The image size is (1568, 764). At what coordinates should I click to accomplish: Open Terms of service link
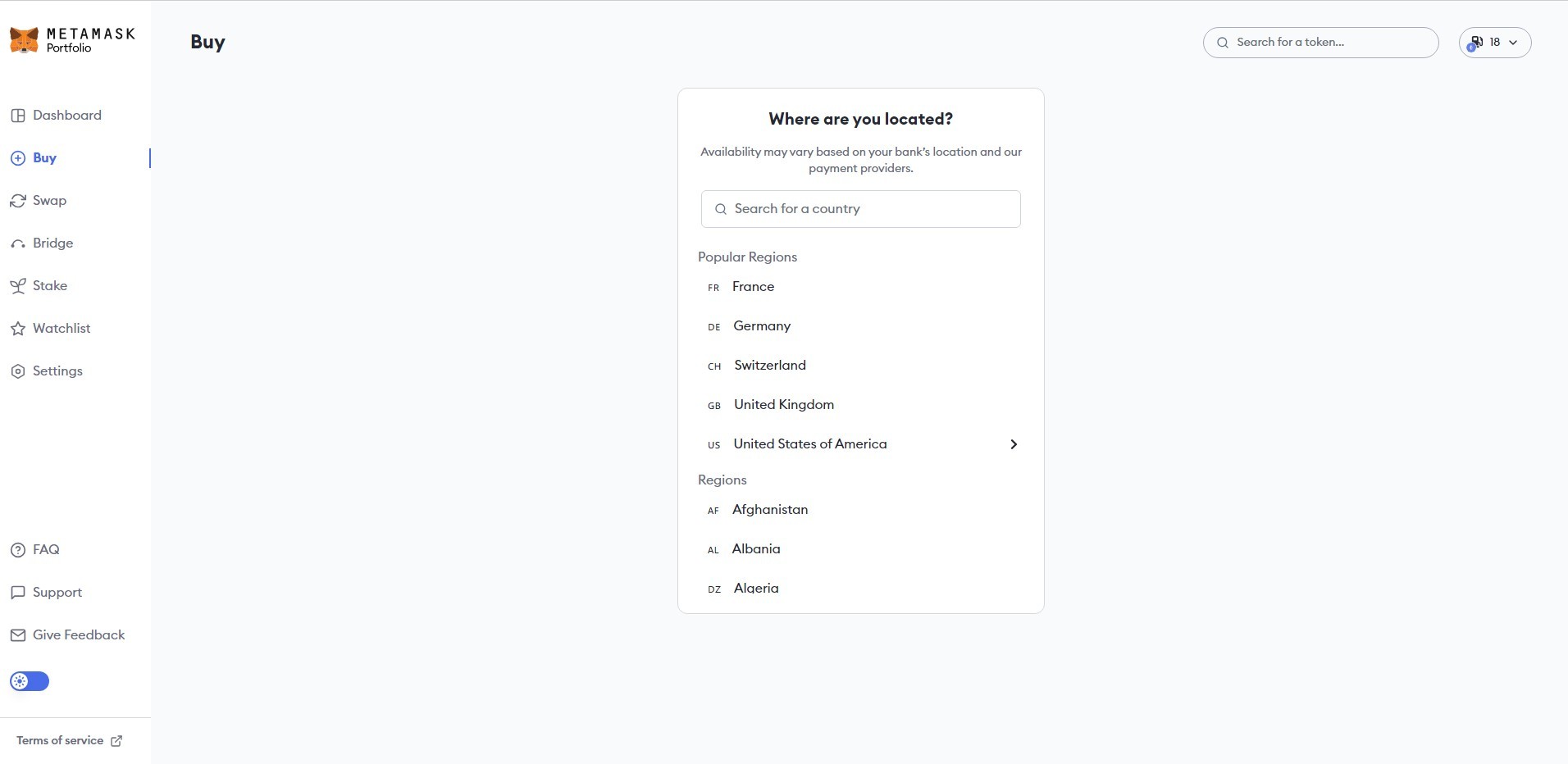pos(61,740)
